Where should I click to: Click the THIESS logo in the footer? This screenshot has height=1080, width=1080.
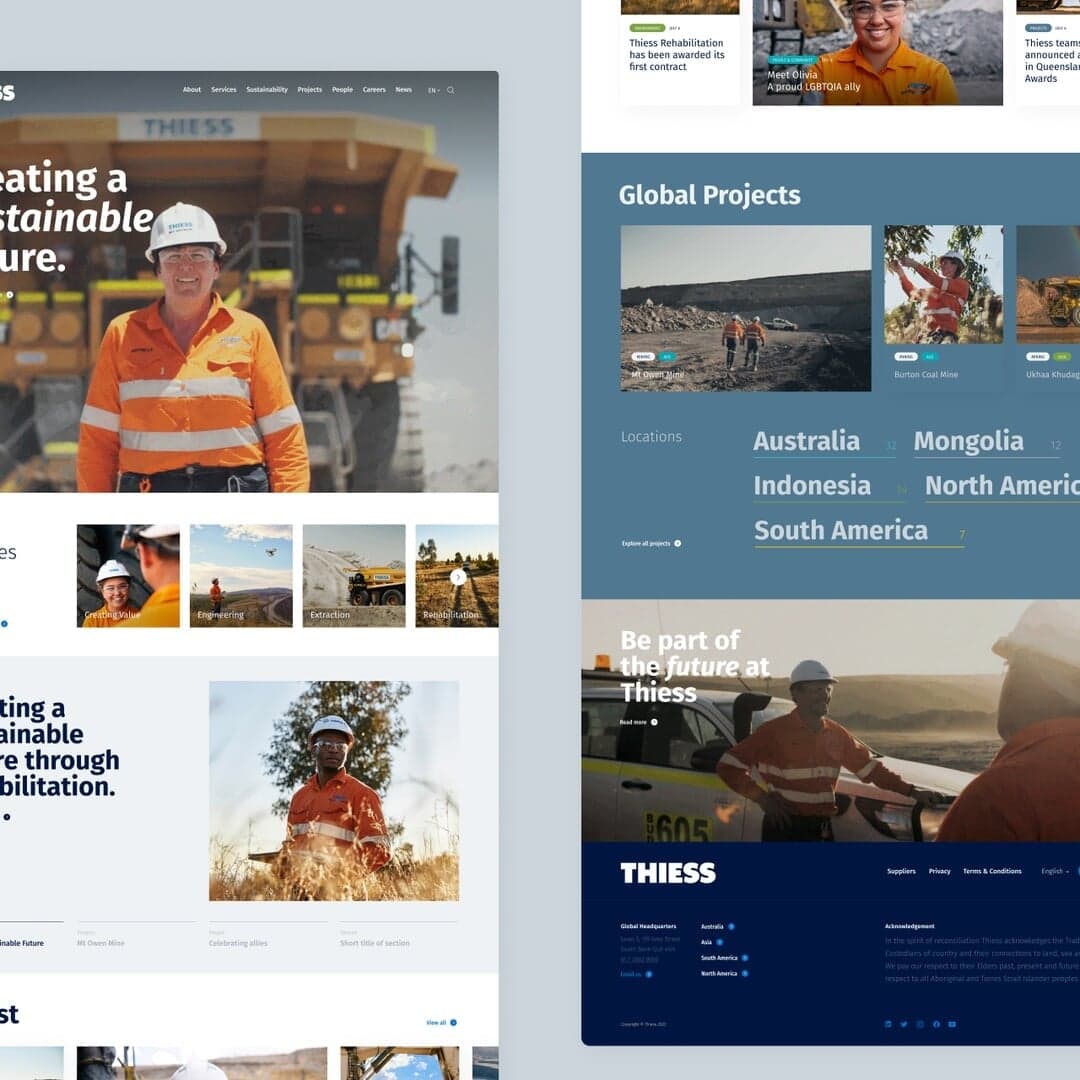(x=668, y=872)
